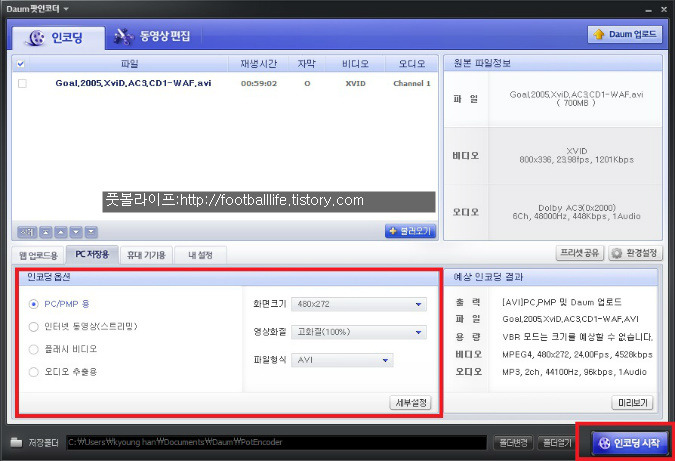This screenshot has width=675, height=461.
Task: Click the 프리셋 공유 button
Action: coord(580,253)
